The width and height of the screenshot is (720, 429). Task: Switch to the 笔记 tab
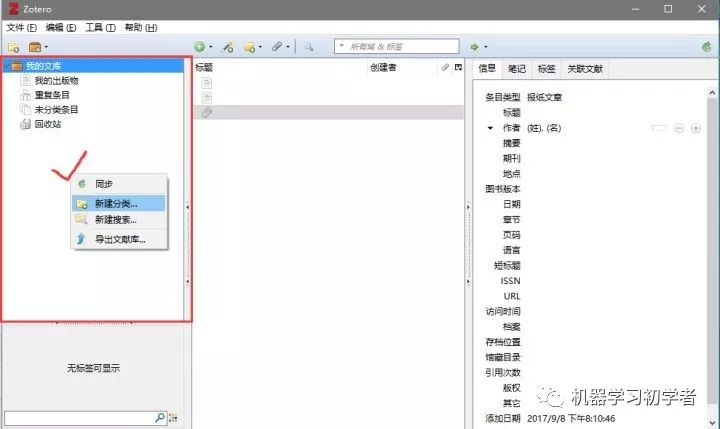tap(517, 69)
